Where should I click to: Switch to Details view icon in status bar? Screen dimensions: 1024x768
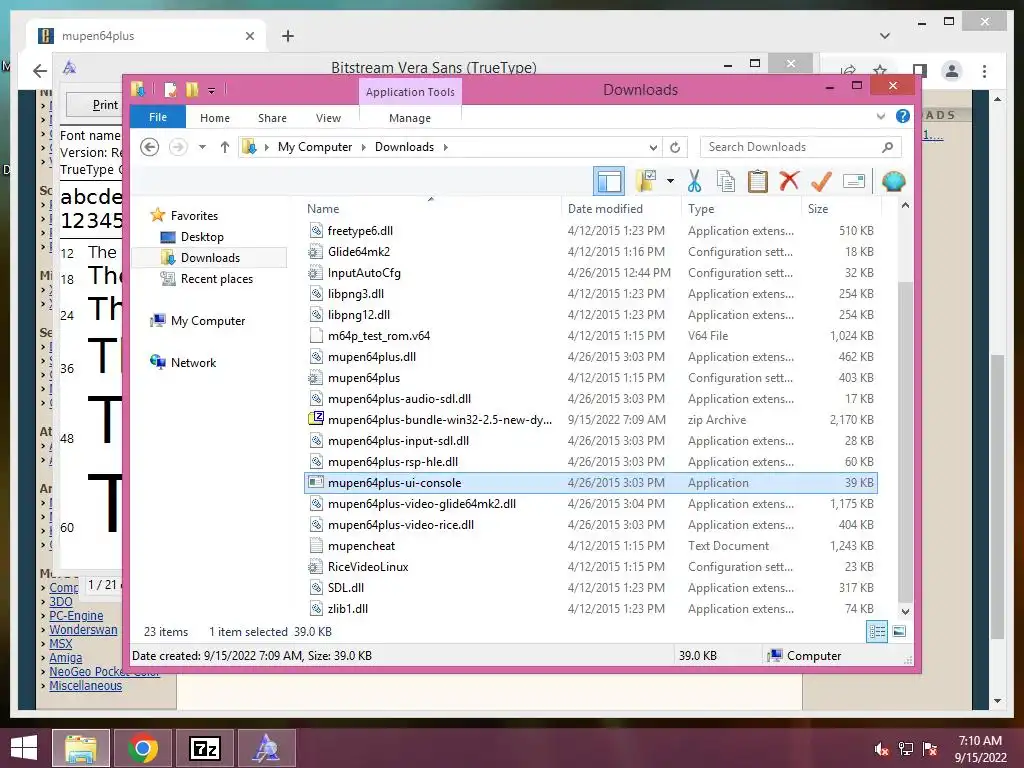pyautogui.click(x=876, y=632)
